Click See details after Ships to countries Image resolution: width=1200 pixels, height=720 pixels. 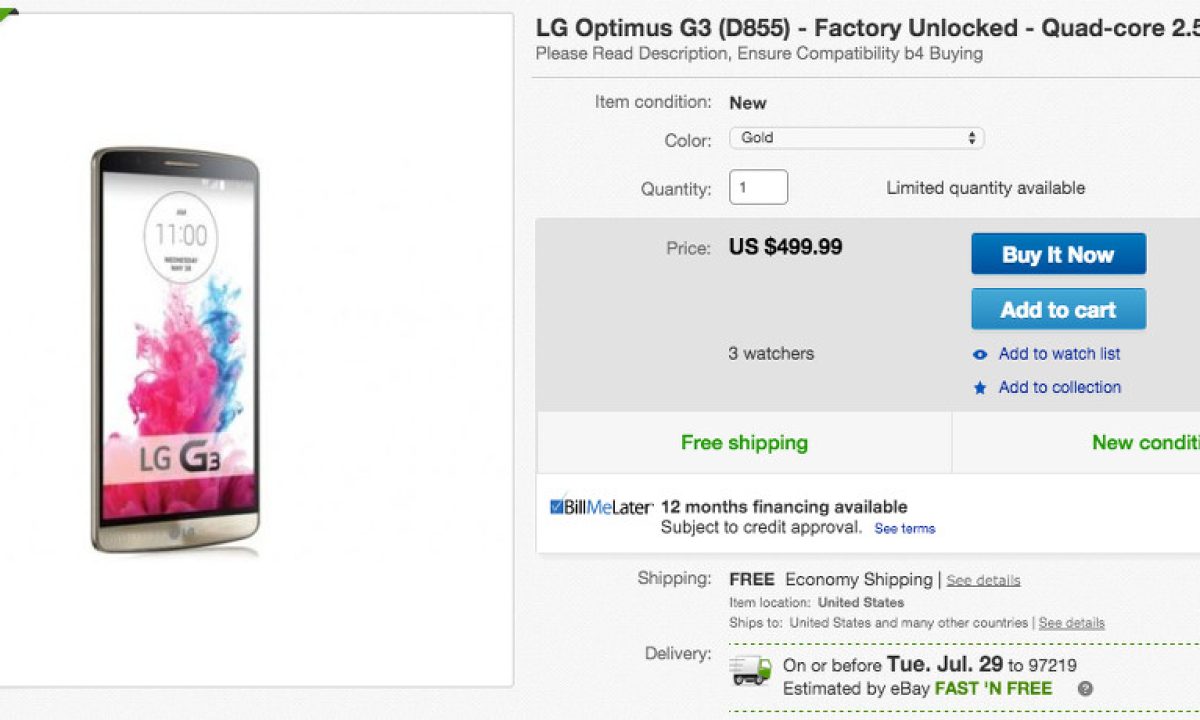(1071, 623)
